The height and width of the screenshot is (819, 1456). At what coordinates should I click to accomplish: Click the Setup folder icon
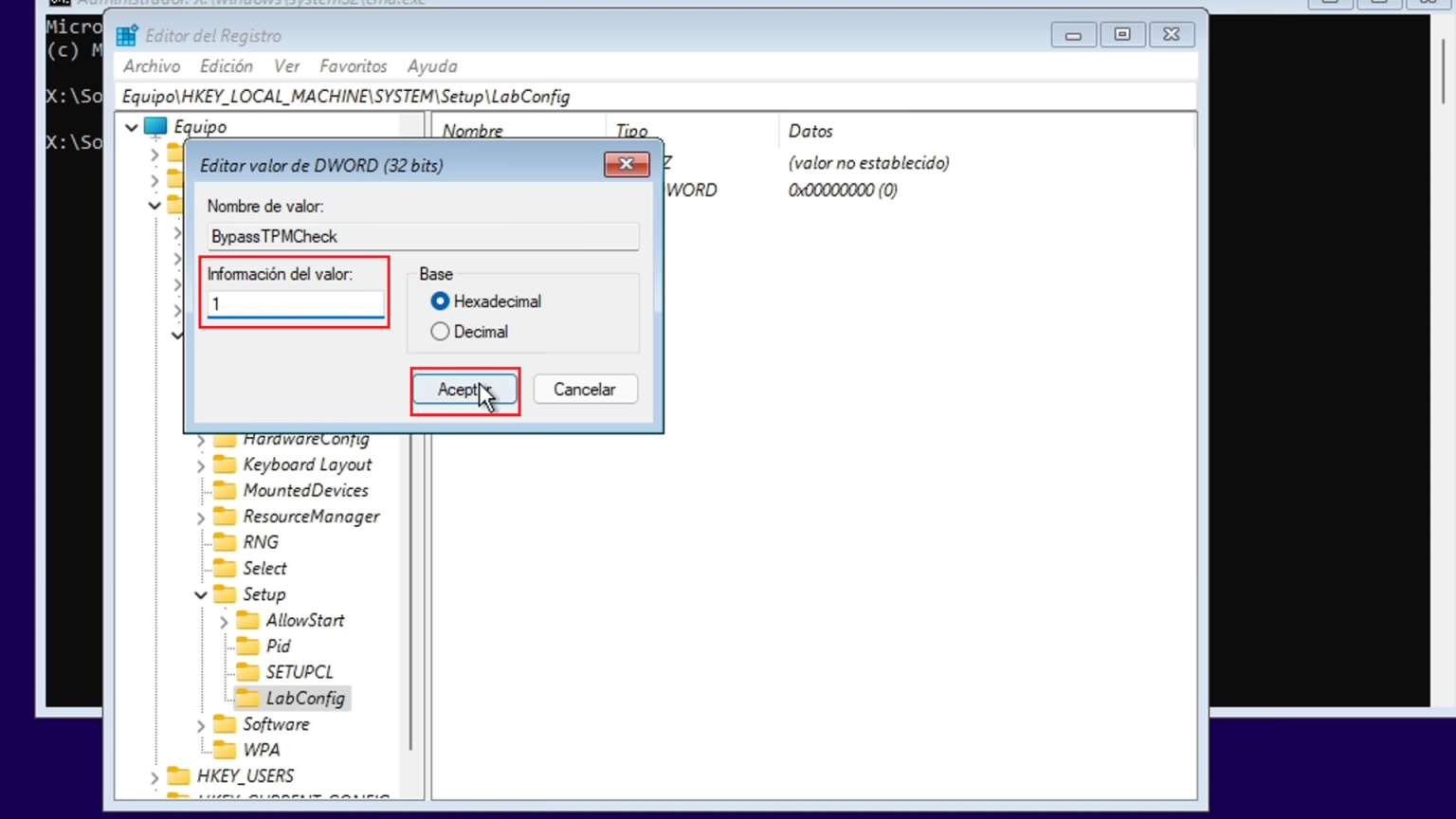tap(225, 594)
